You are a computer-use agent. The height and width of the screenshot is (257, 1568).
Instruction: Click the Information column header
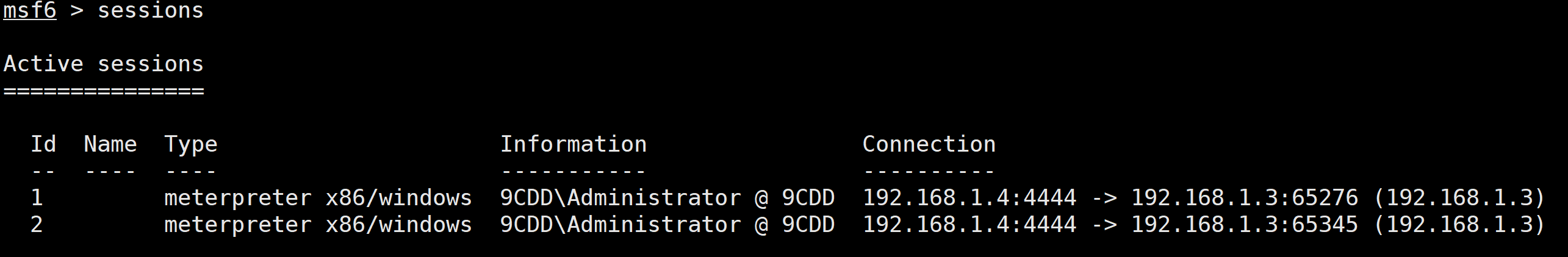[x=574, y=144]
